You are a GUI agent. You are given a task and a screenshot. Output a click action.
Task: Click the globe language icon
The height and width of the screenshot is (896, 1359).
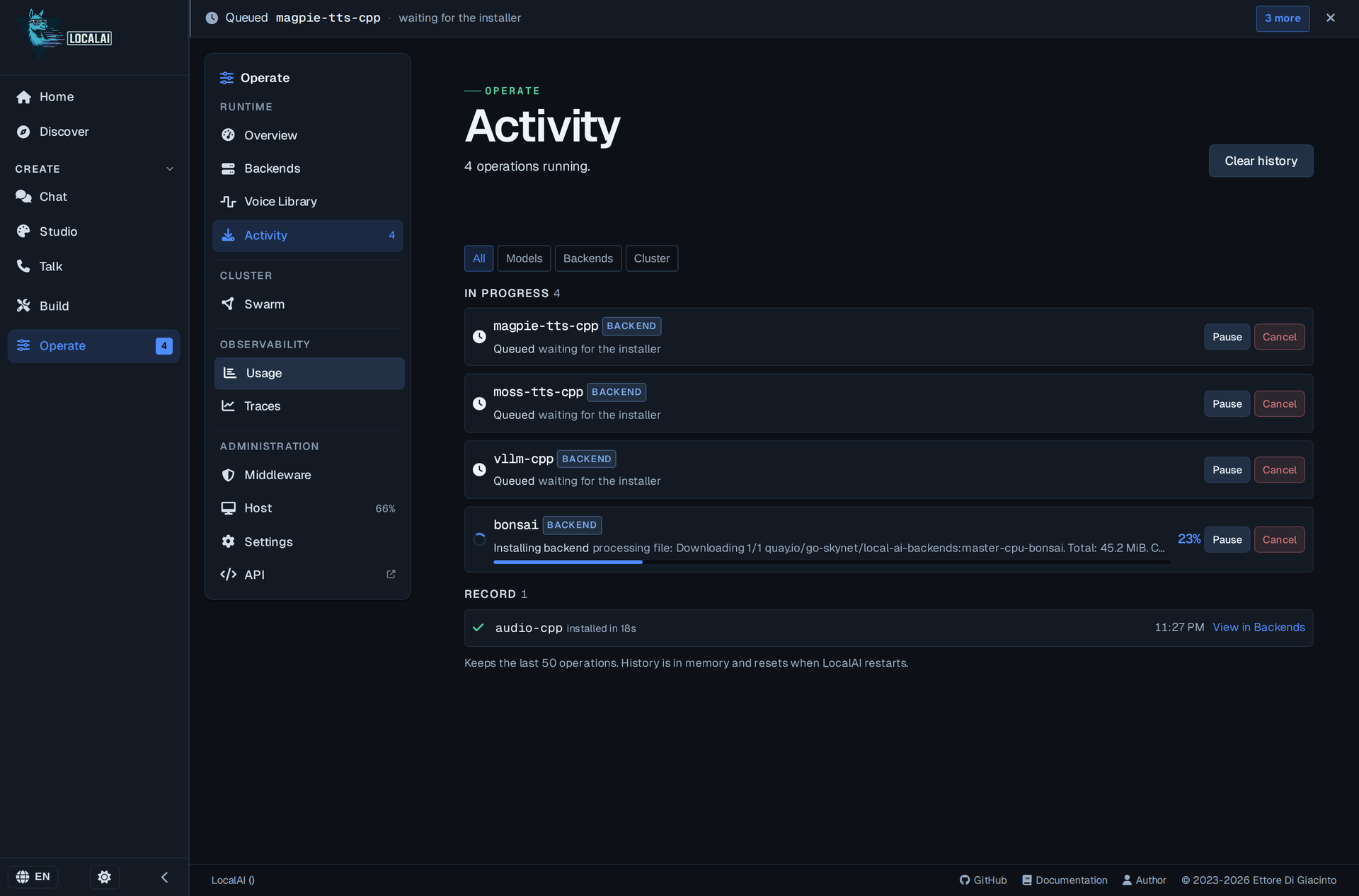[23, 877]
